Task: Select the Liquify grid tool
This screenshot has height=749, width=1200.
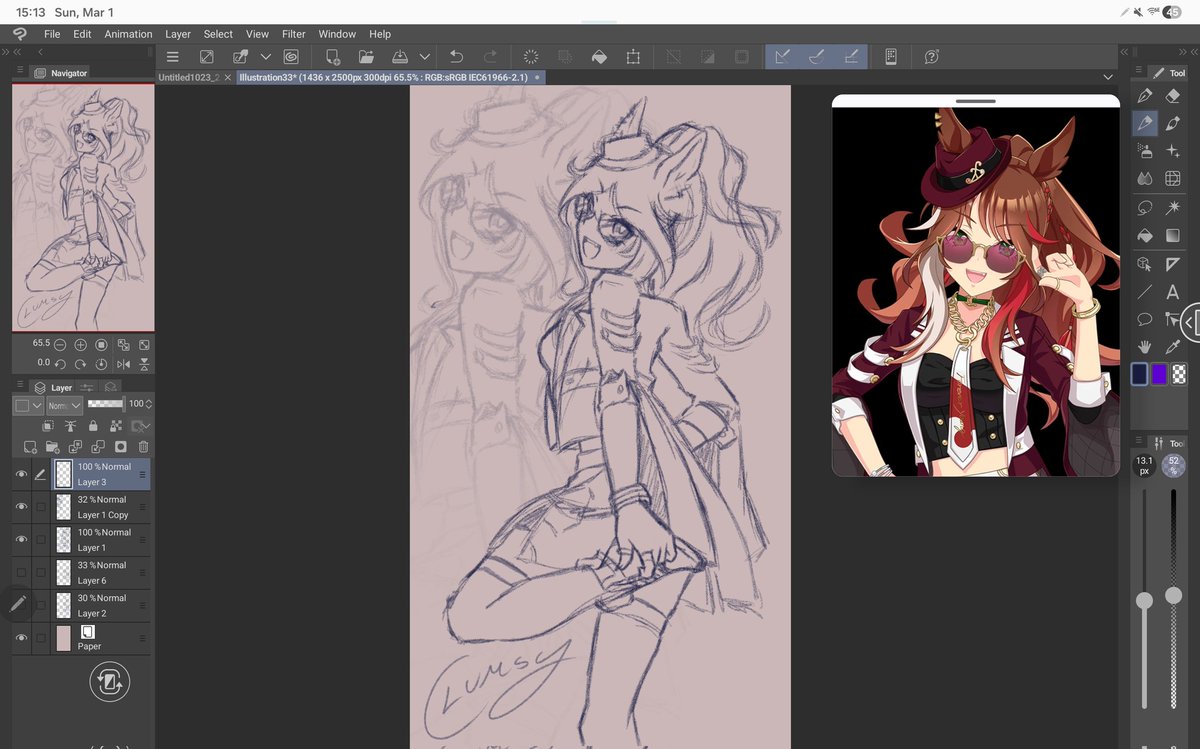Action: tap(1173, 180)
